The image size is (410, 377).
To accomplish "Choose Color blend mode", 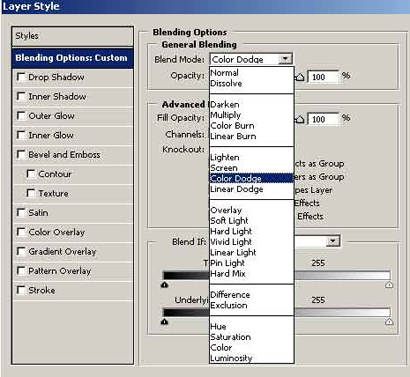I will [251, 348].
